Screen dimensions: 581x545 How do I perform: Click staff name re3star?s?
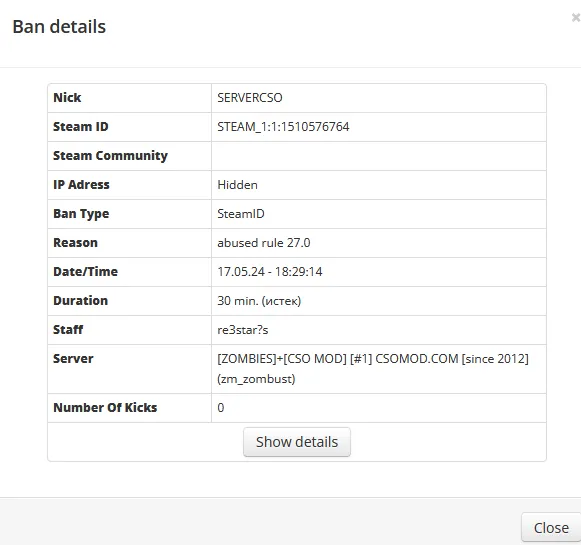pos(243,330)
